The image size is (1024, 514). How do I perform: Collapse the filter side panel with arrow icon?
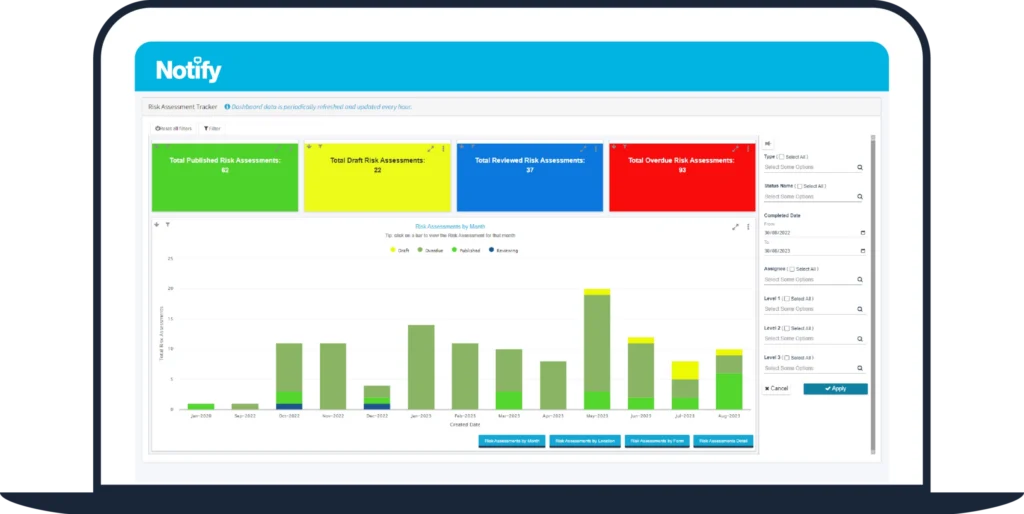[768, 144]
